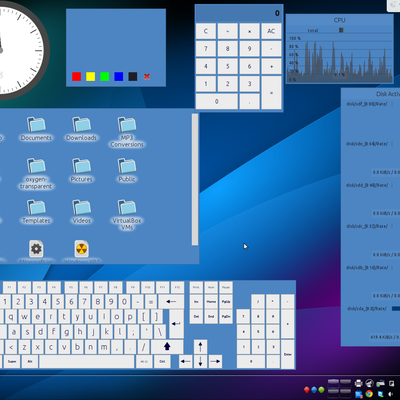Click the 5 button on the calculator

click(x=227, y=66)
